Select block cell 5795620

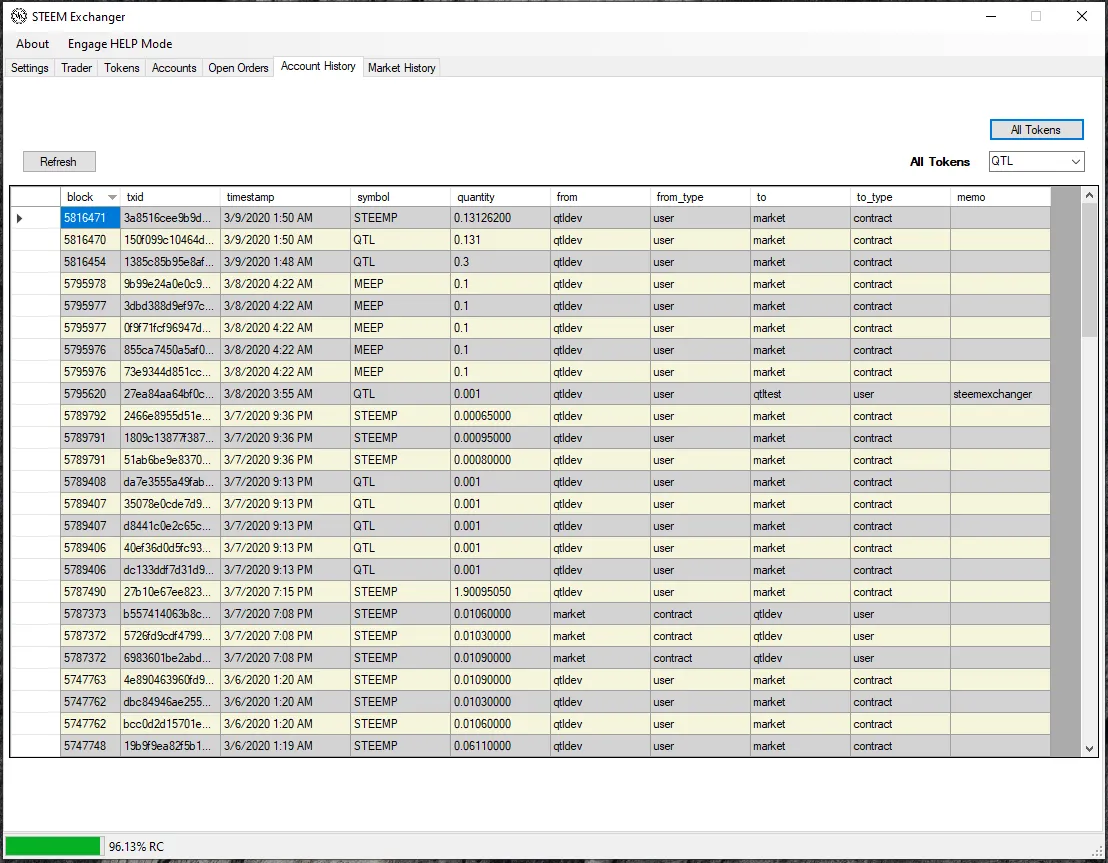tap(90, 394)
